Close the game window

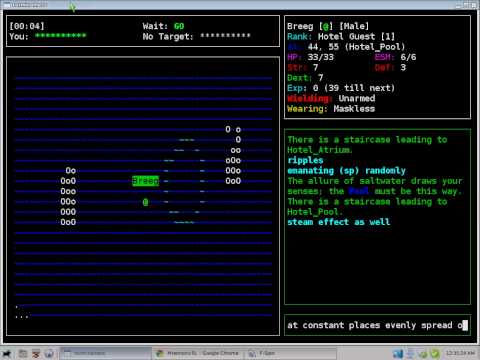pos(474,5)
